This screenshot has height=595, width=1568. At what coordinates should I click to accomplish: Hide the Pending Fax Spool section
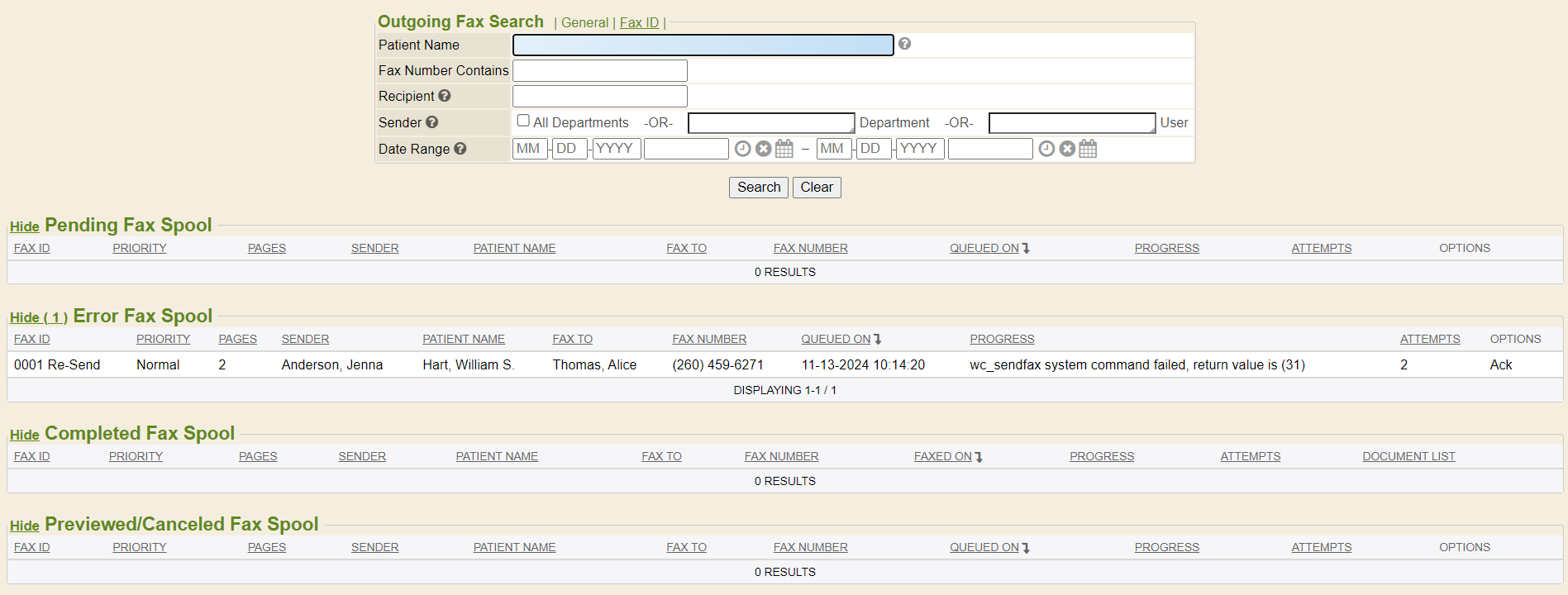[x=24, y=226]
